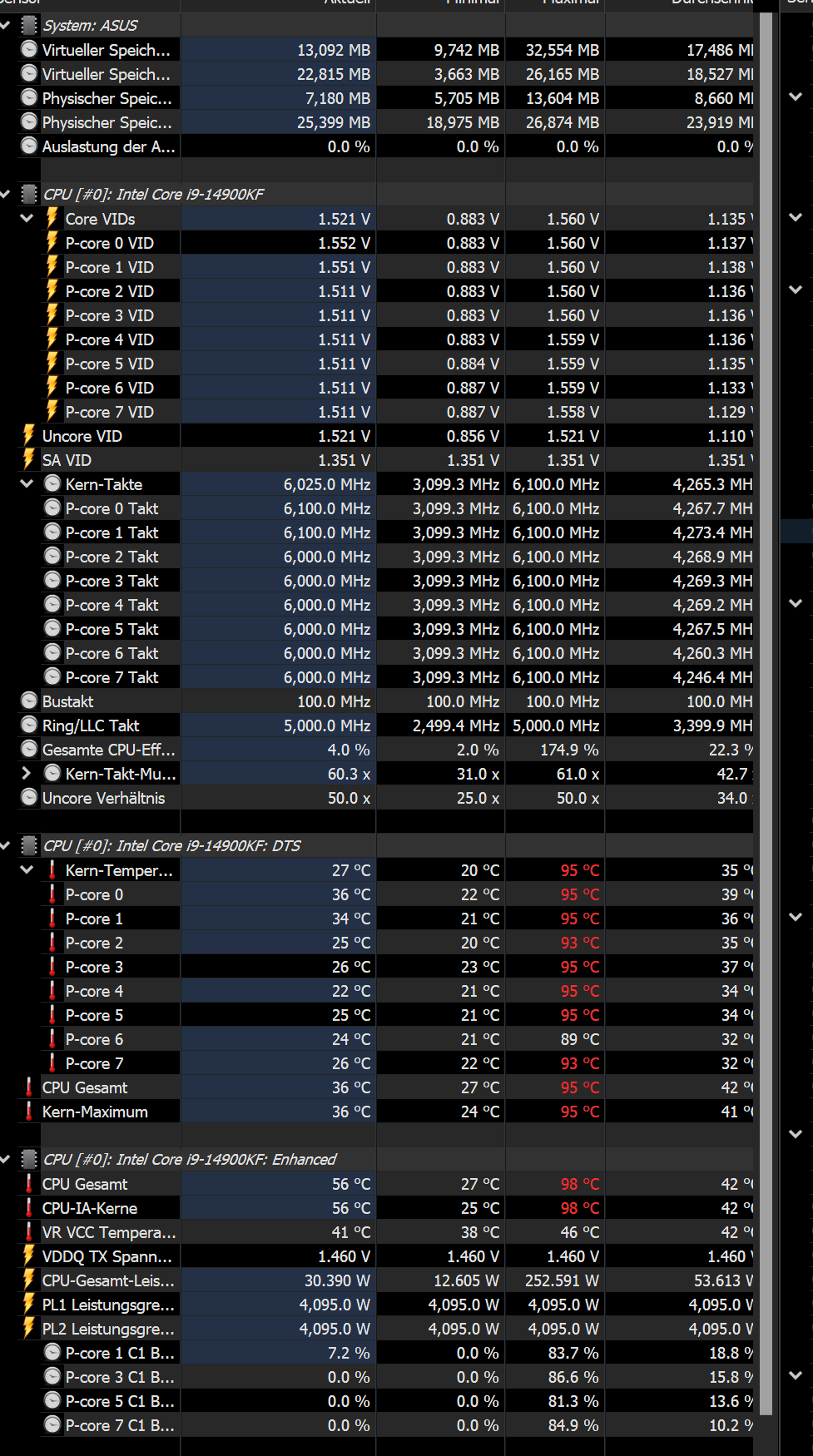Click the lightning icon beside P-core 3 VID
Screen dimensions: 813x1456
tap(52, 314)
